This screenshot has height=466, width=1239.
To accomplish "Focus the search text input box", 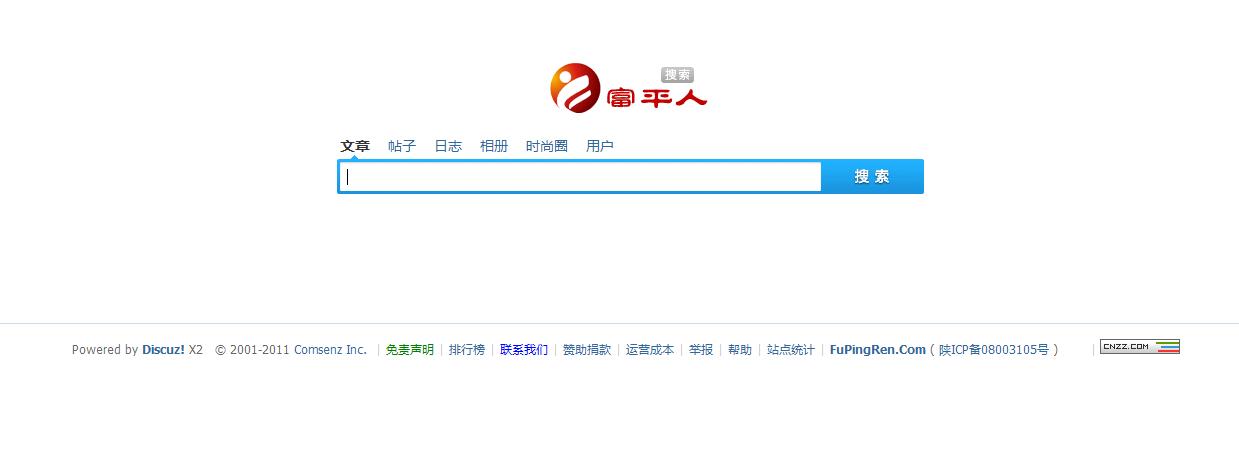I will 580,177.
